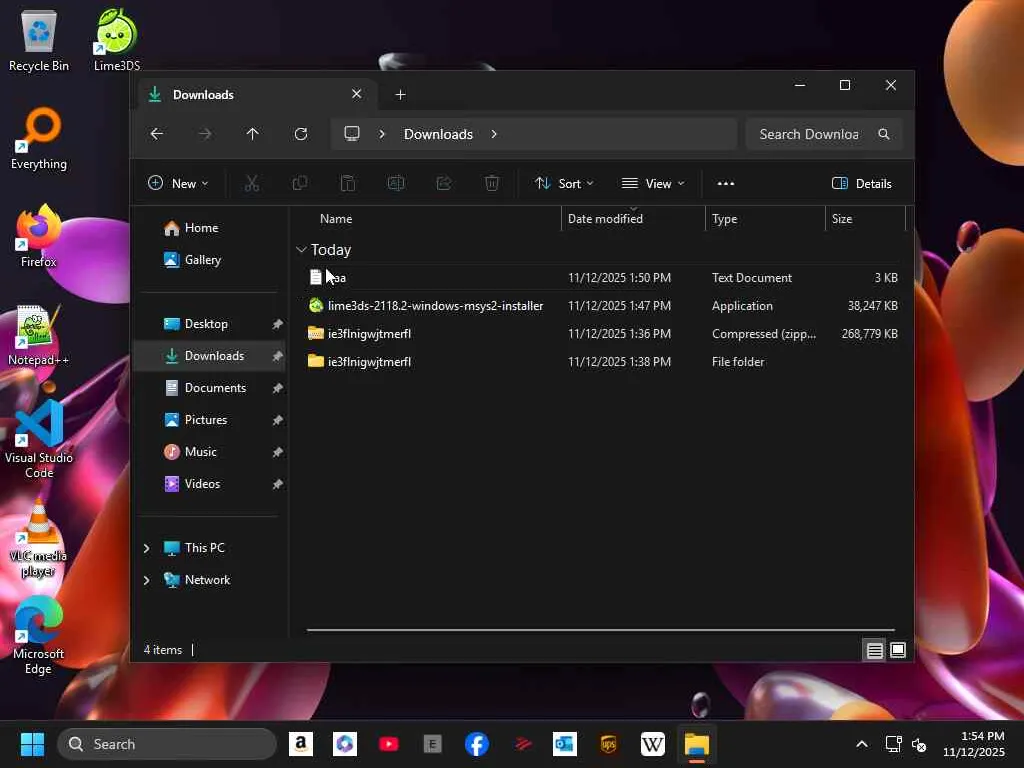The image size is (1024, 768).
Task: Select the Everything desktop icon
Action: 39,138
